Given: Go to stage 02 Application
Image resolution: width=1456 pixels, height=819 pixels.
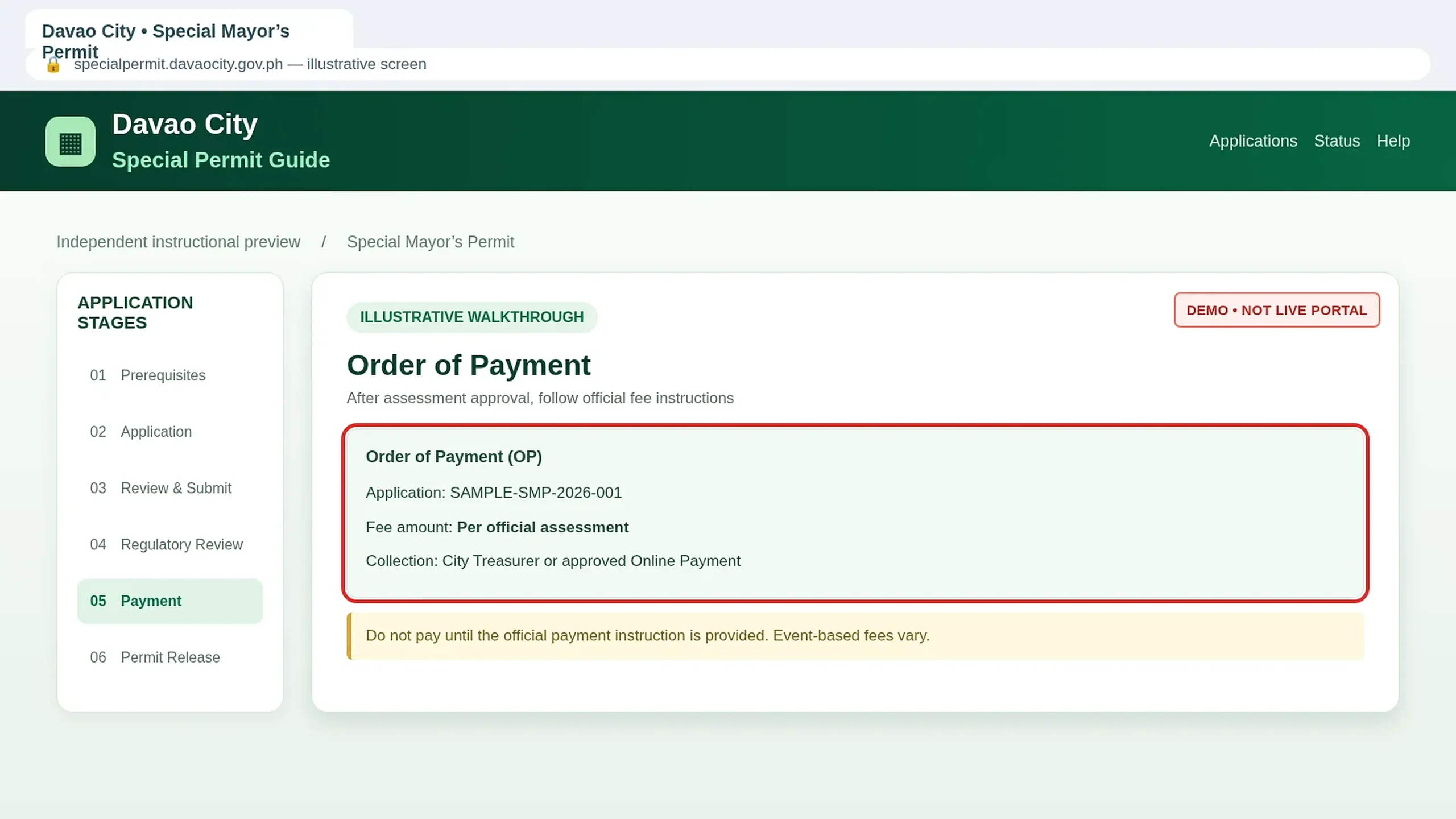Looking at the screenshot, I should click(170, 432).
